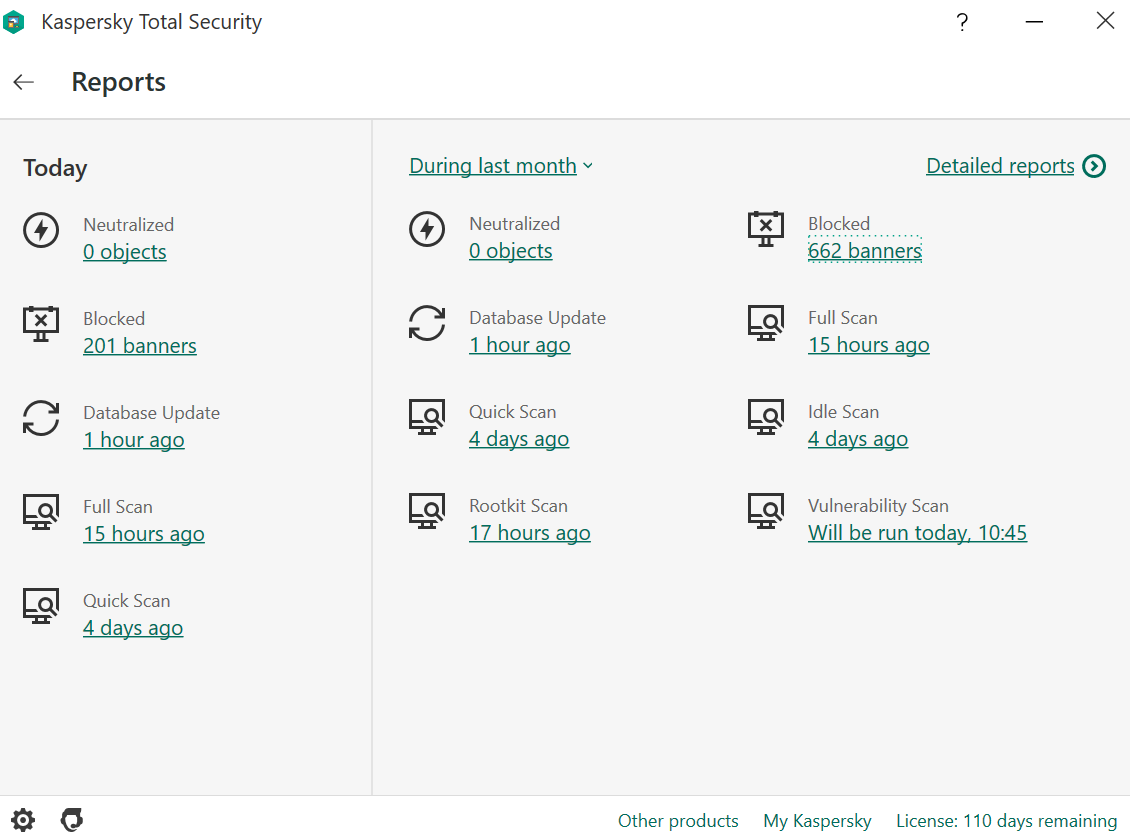Screen dimensions: 1130x834
Task: Click the Rootkit Scan monitor icon
Action: point(427,512)
